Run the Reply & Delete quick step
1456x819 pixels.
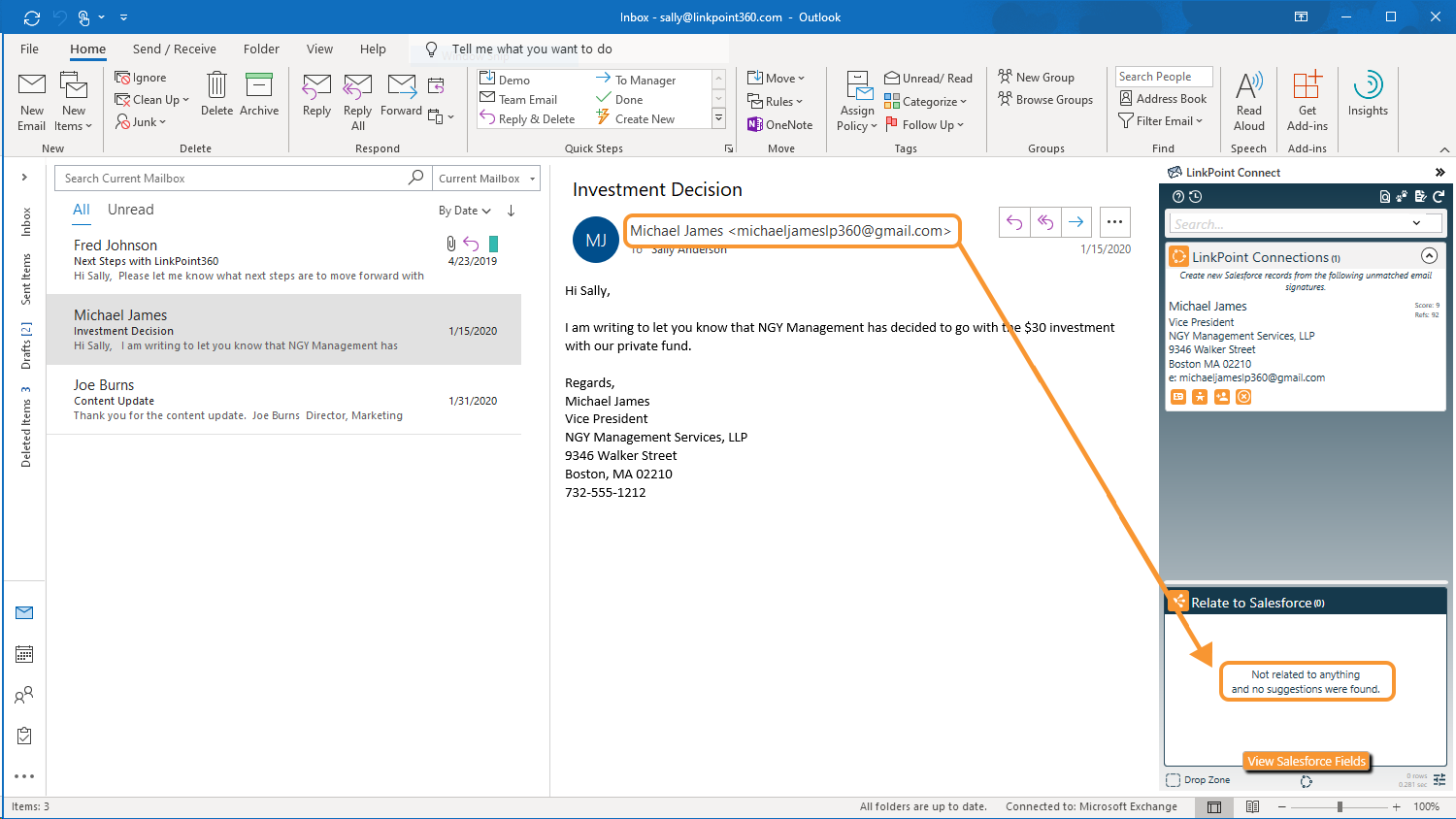[527, 118]
